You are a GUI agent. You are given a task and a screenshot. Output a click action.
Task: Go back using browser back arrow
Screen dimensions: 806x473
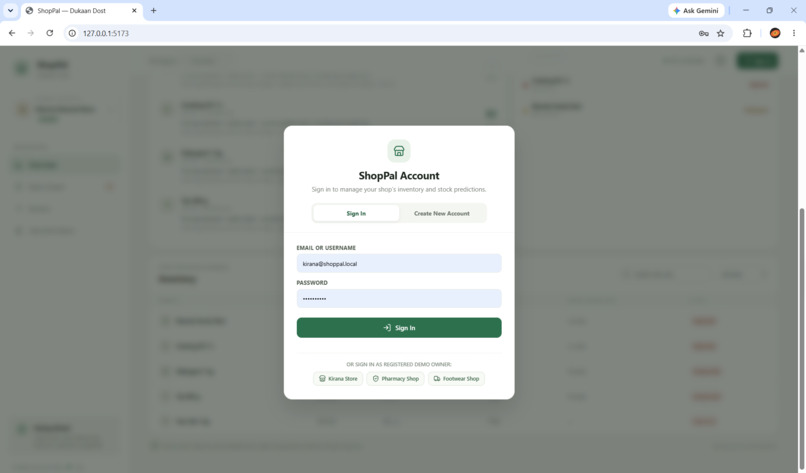coord(12,33)
